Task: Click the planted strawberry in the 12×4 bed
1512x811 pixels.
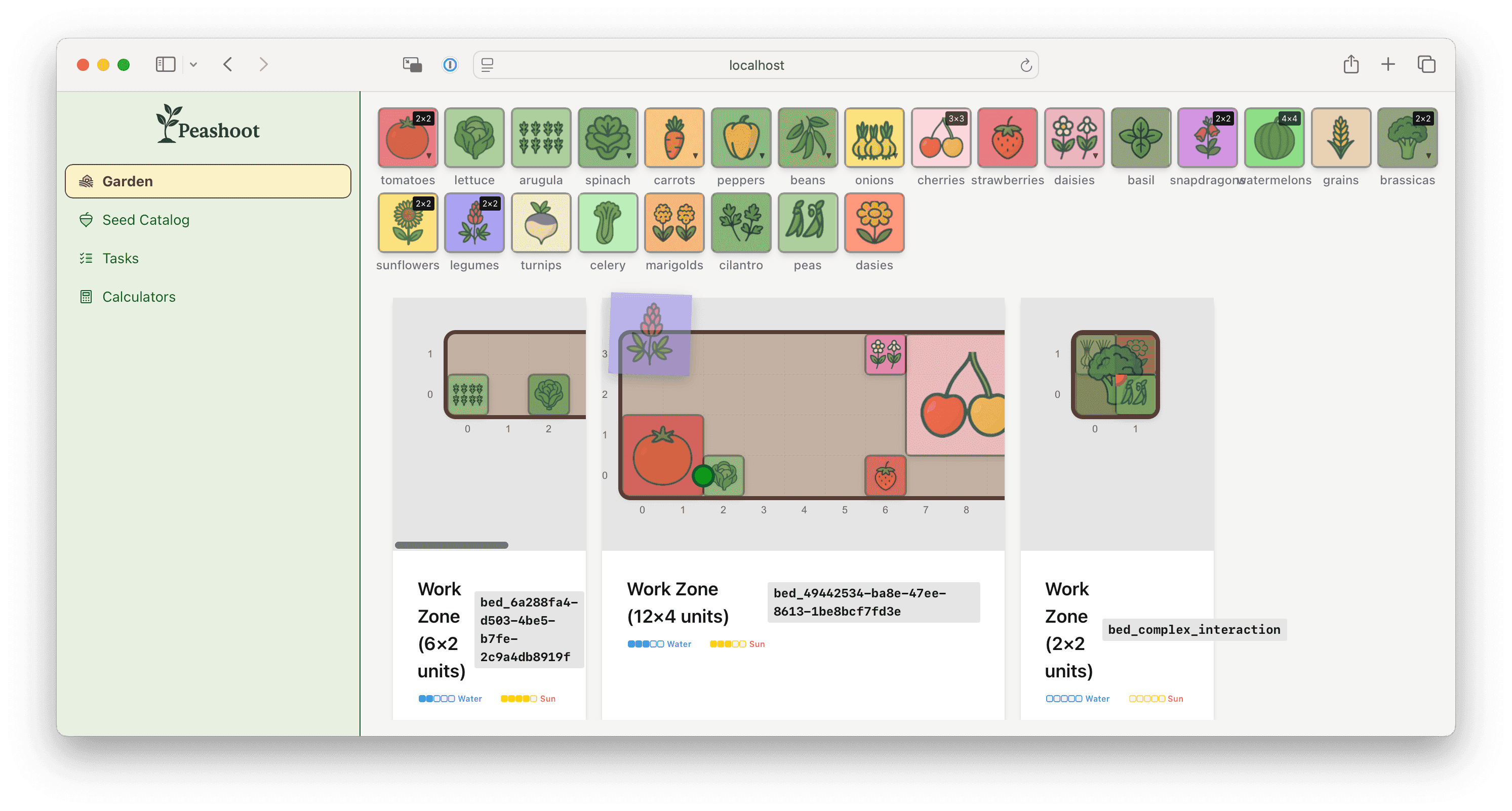Action: (885, 475)
